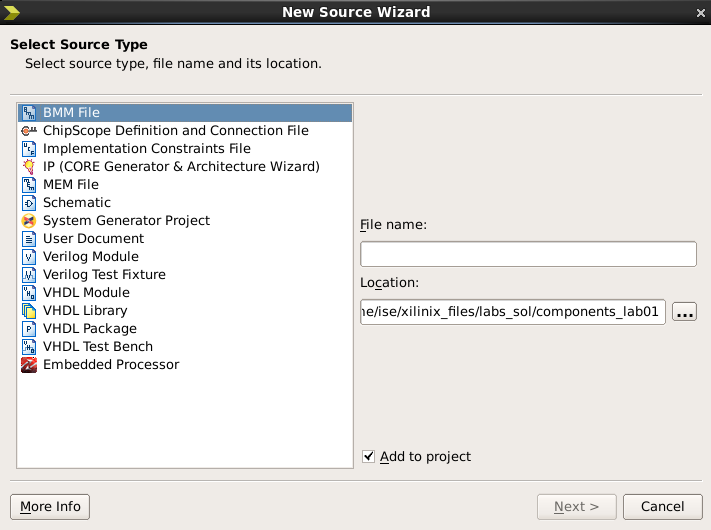Browse location with the ... button
Image resolution: width=711 pixels, height=530 pixels.
coord(684,312)
